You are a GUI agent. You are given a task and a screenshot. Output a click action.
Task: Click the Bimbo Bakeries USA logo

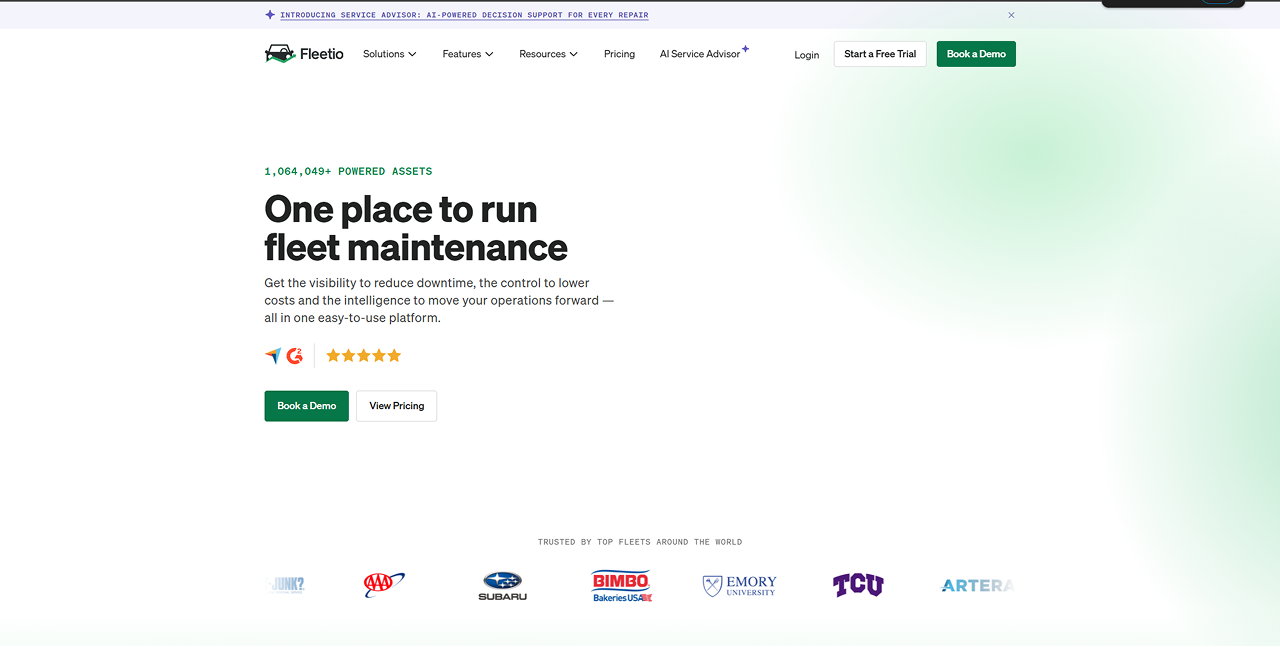622,586
